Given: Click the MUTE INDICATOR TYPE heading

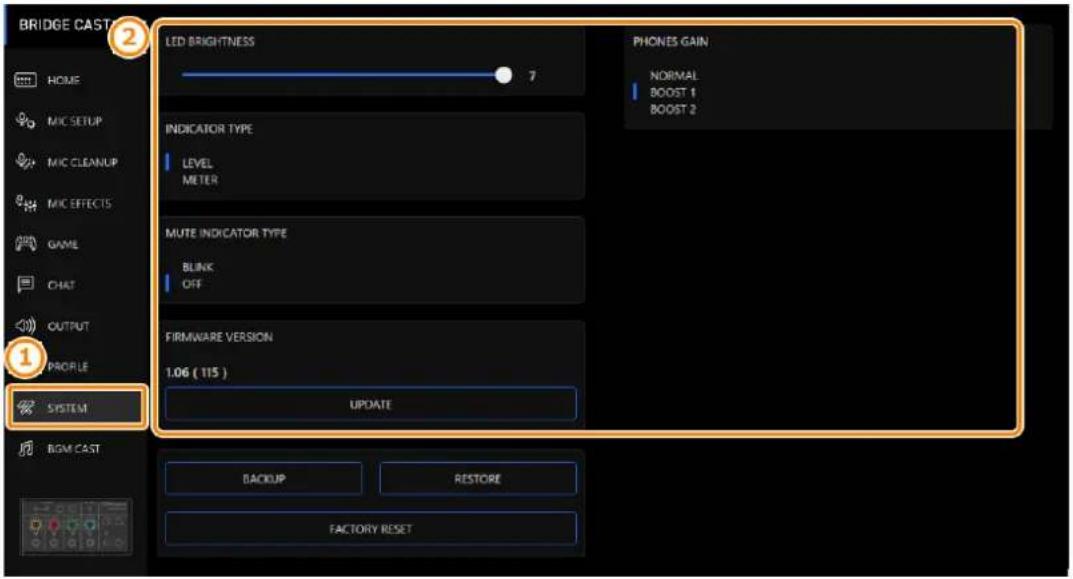Looking at the screenshot, I should (226, 233).
